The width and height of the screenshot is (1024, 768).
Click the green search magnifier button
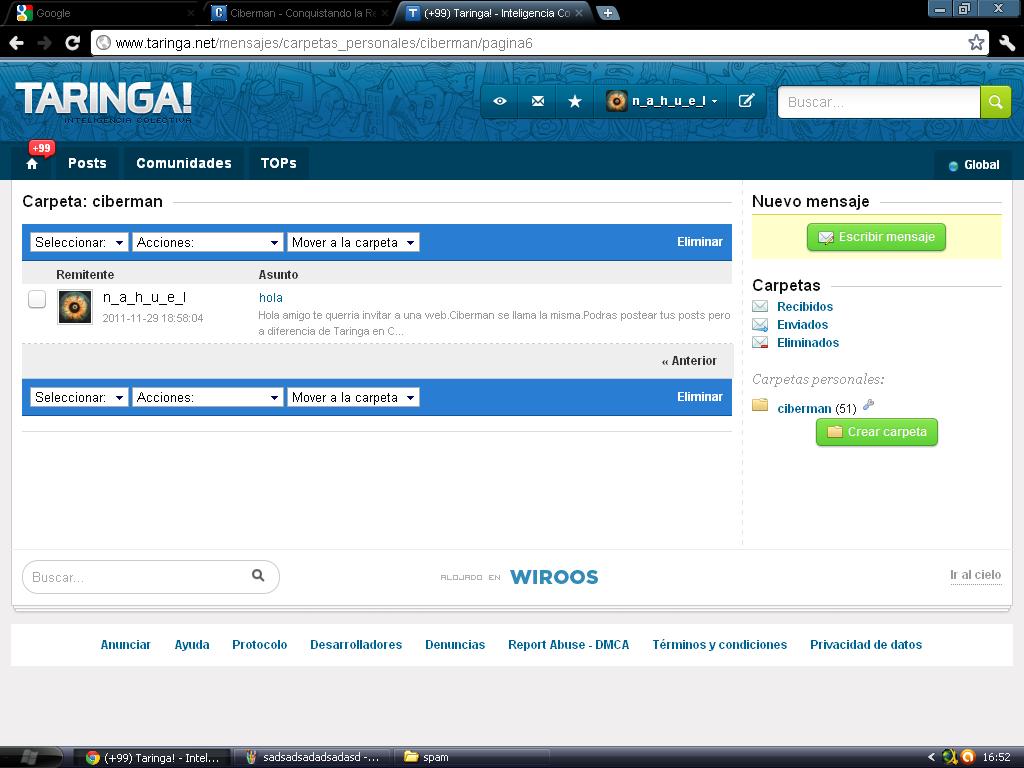pos(995,102)
